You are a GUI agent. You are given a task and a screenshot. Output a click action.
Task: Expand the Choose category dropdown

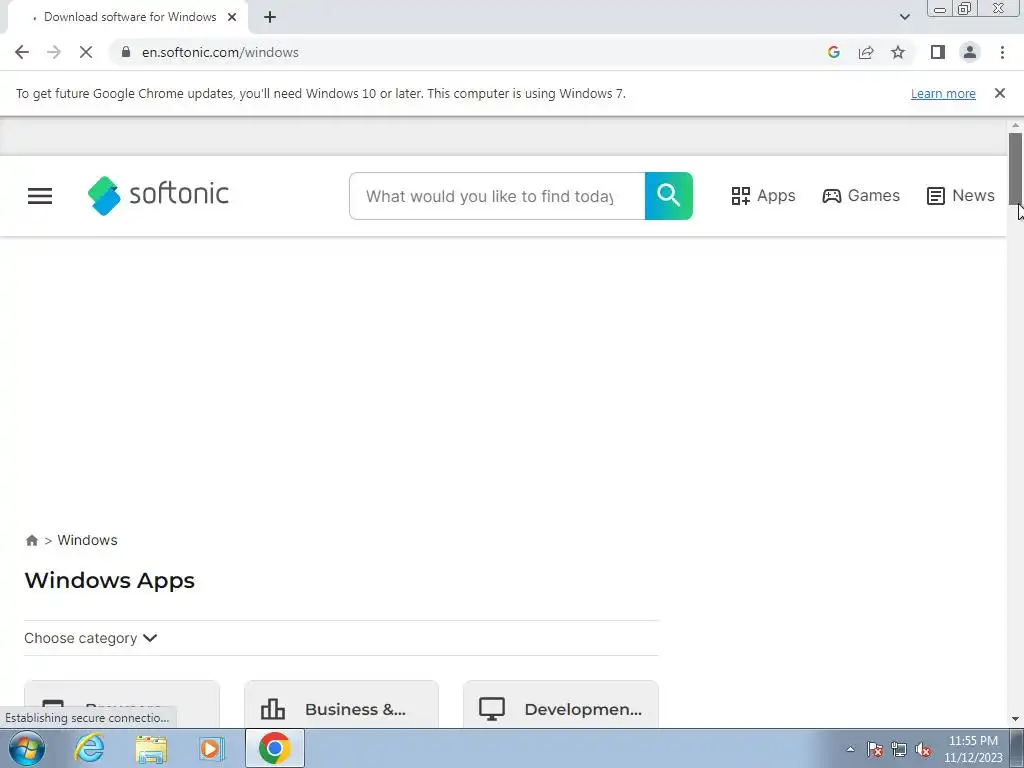click(91, 638)
